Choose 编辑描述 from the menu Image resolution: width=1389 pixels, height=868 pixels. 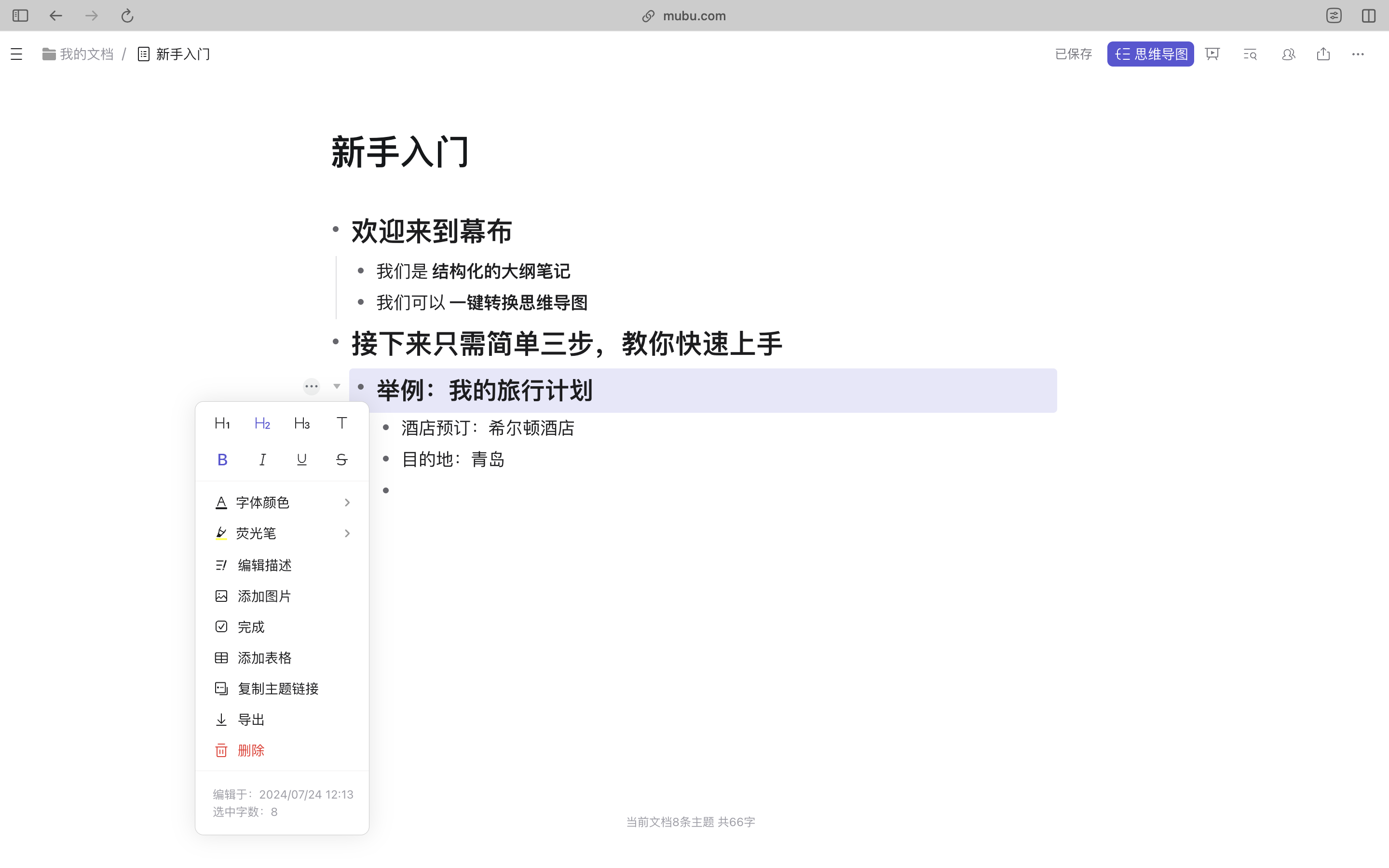282,565
